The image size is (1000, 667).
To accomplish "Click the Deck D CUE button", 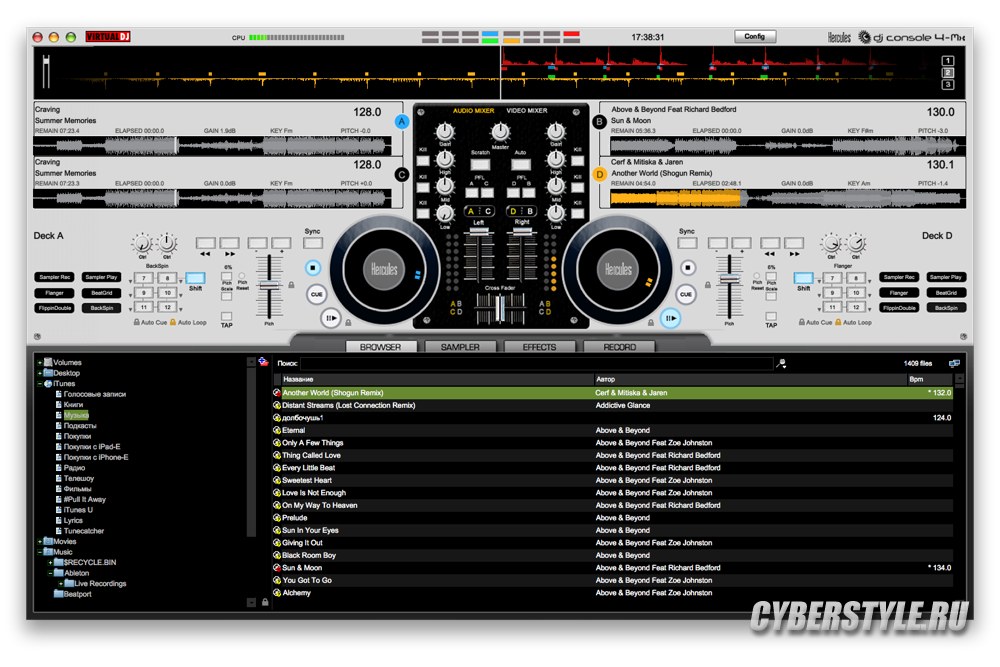I will pos(686,294).
